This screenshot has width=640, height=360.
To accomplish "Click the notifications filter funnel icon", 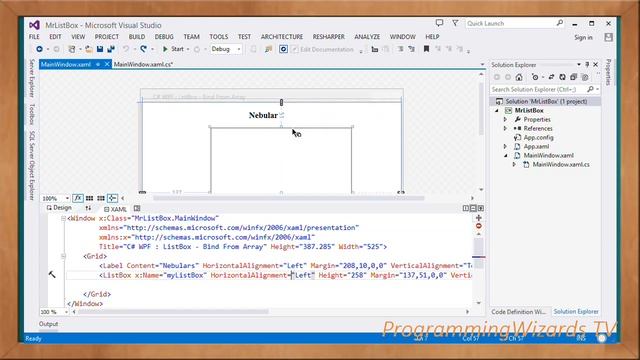I will click(455, 23).
